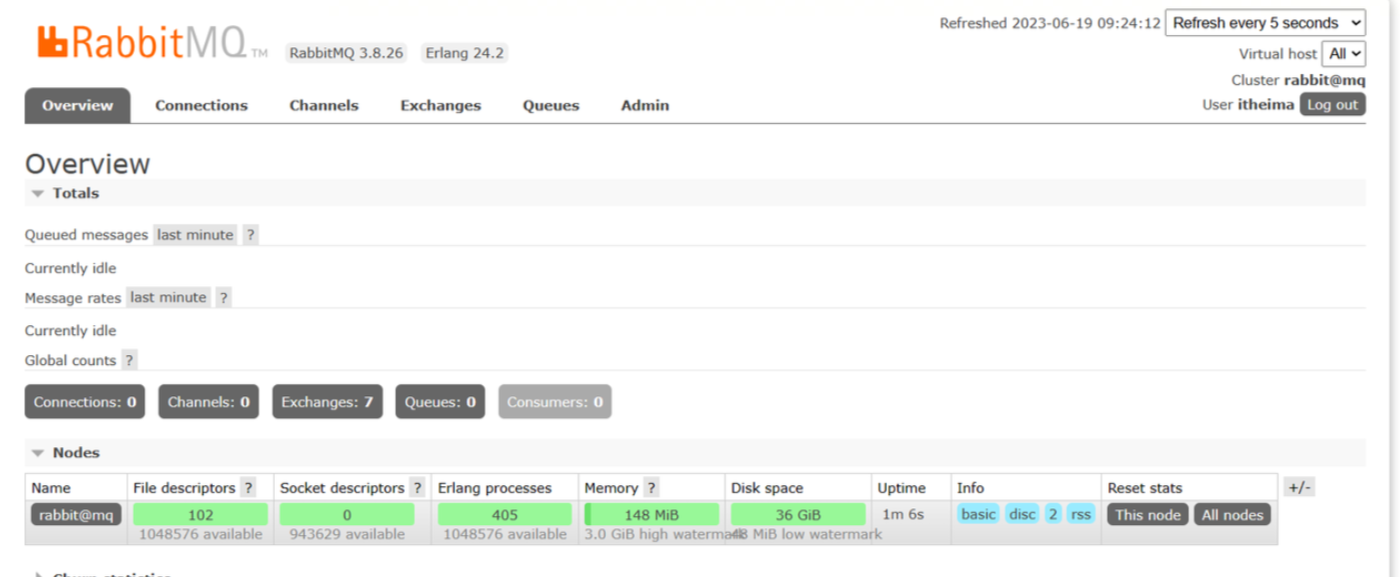Go to the Exchanges tab

tap(440, 105)
